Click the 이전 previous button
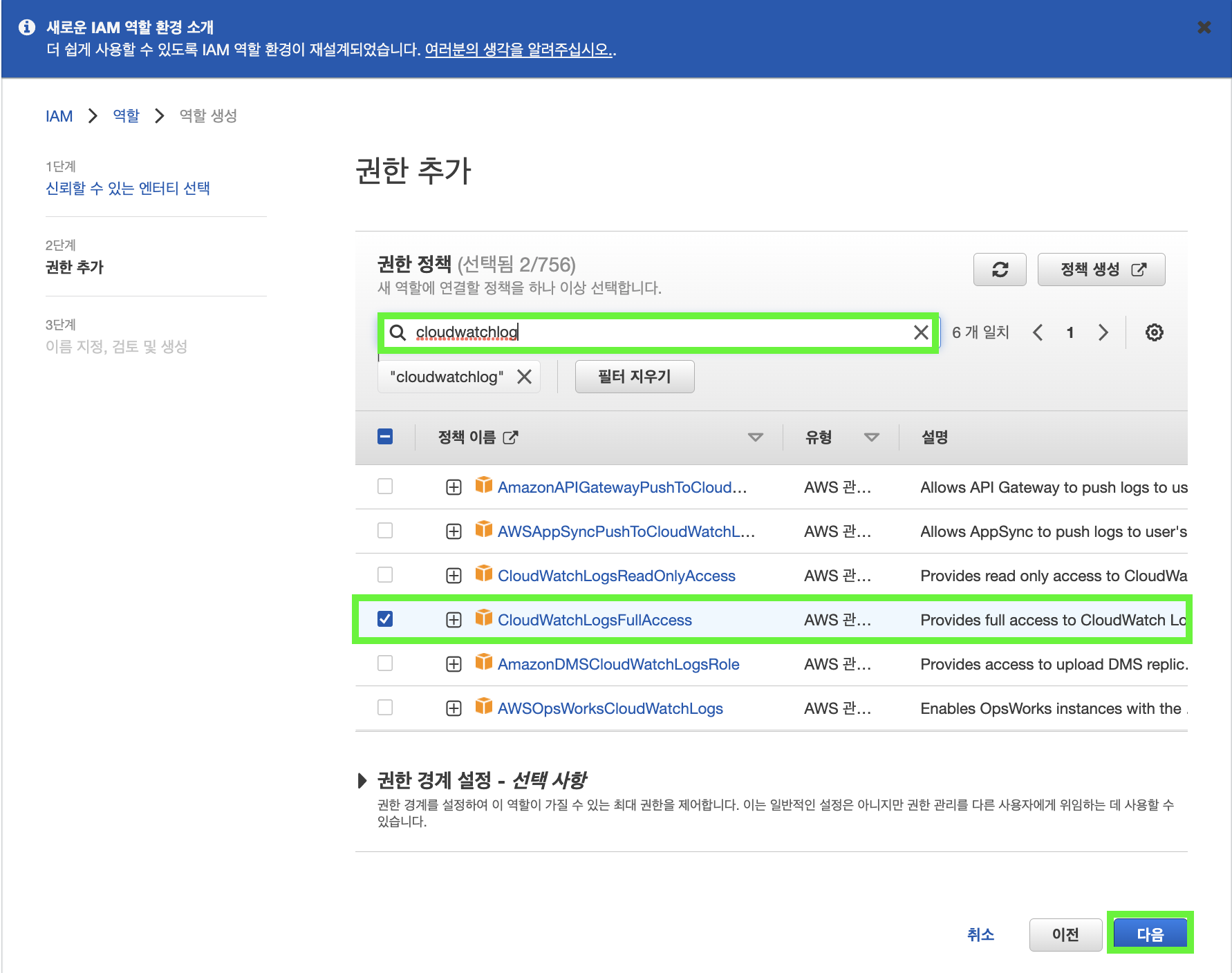The width and height of the screenshot is (1232, 973). [1065, 934]
